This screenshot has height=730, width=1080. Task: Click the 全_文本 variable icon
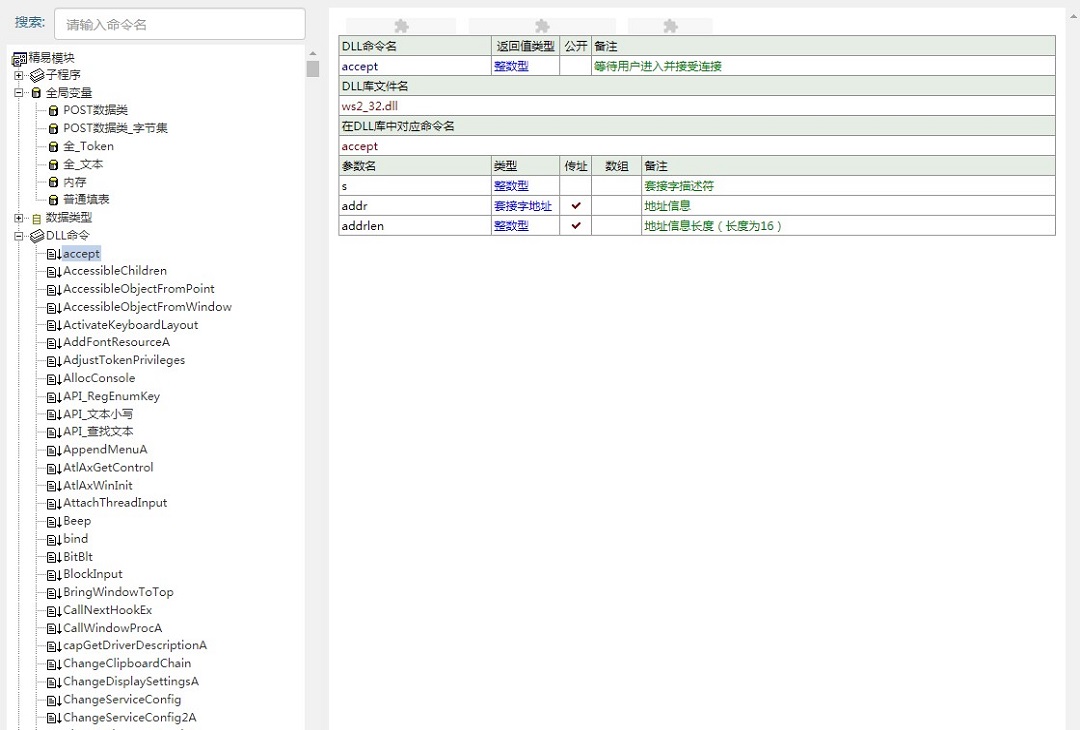pos(54,165)
